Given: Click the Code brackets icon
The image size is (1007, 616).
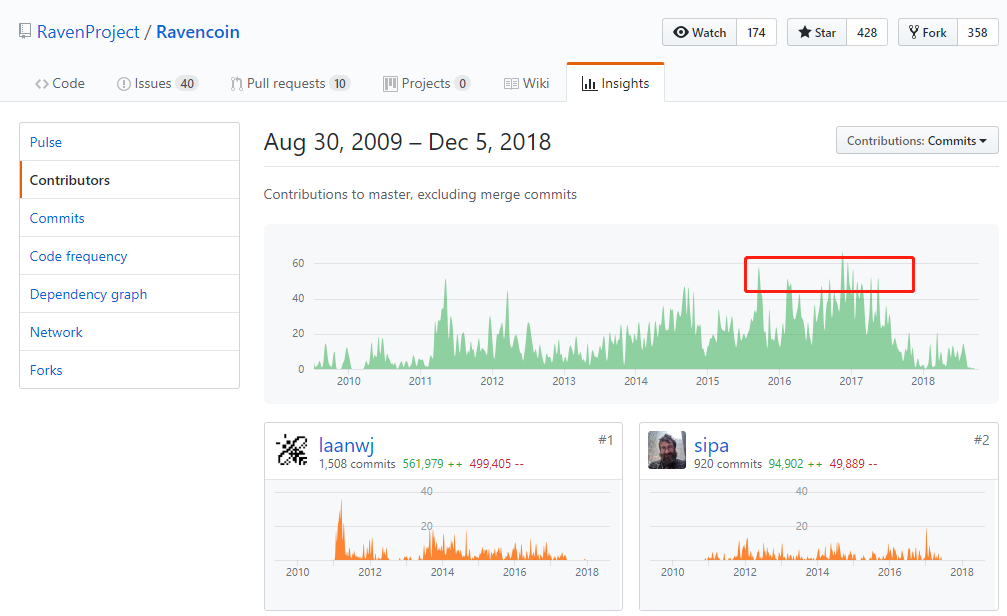Looking at the screenshot, I should click(x=42, y=84).
